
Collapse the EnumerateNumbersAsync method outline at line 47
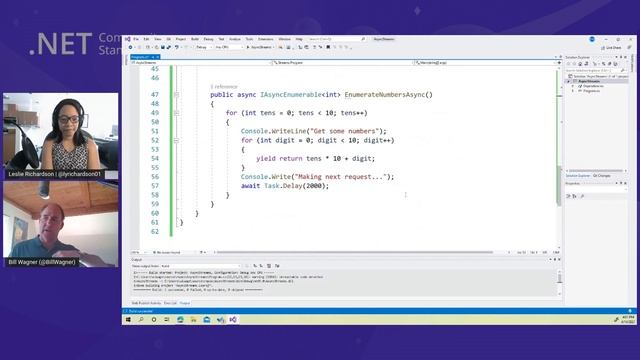pyautogui.click(x=176, y=95)
